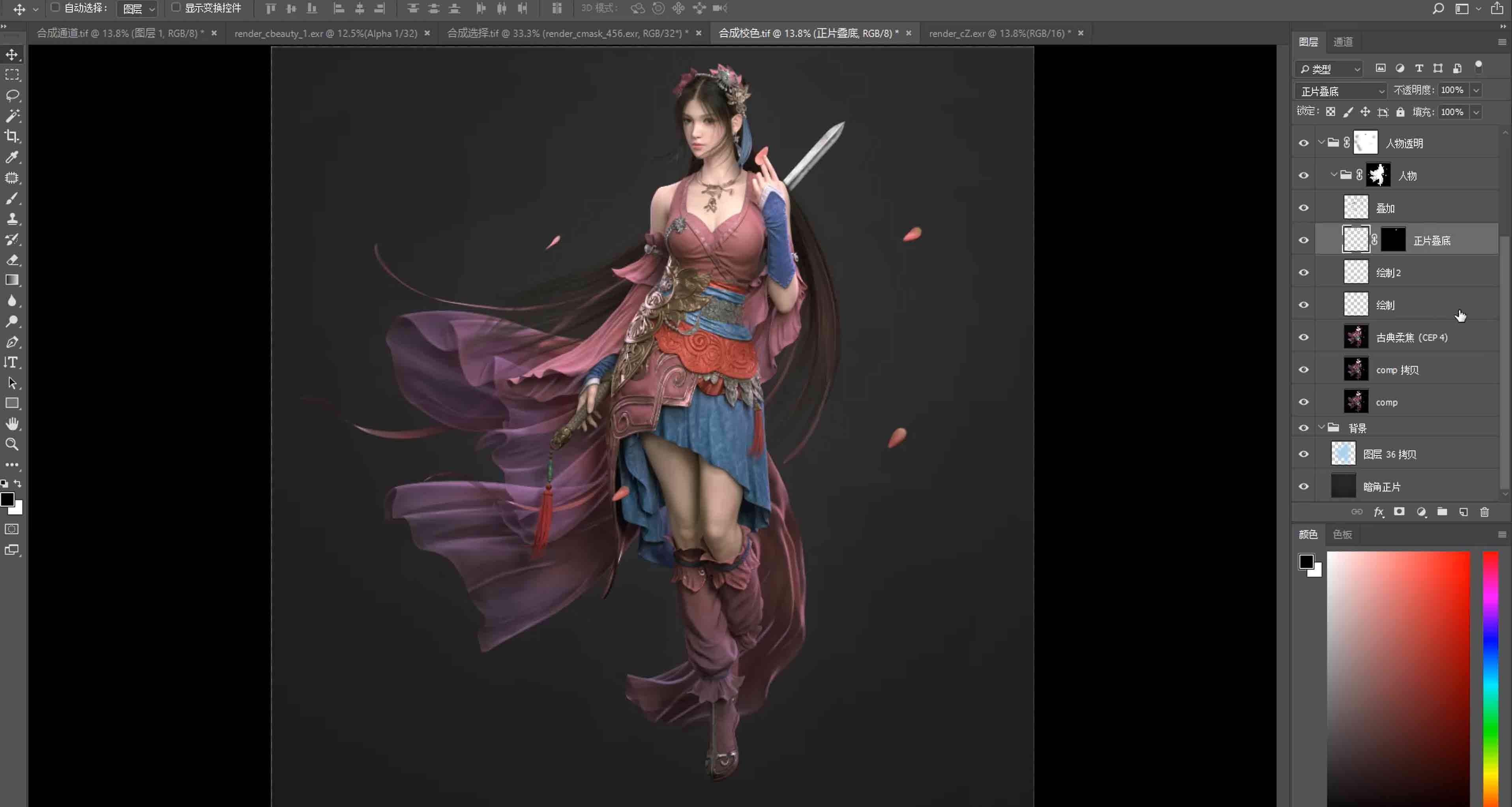Hide the comp 拷贝 layer

1304,369
